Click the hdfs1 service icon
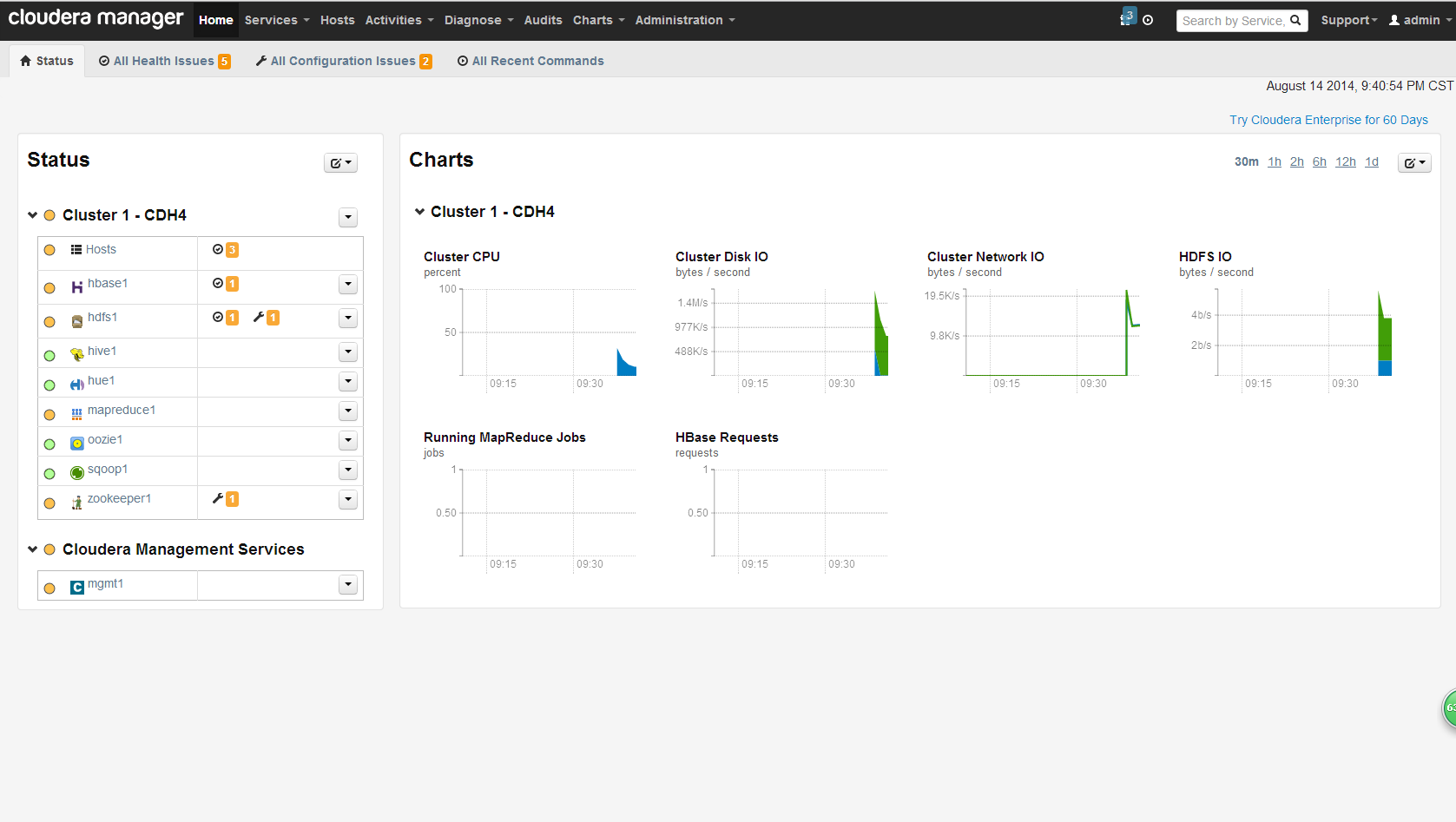The width and height of the screenshot is (1456, 822). (x=77, y=321)
